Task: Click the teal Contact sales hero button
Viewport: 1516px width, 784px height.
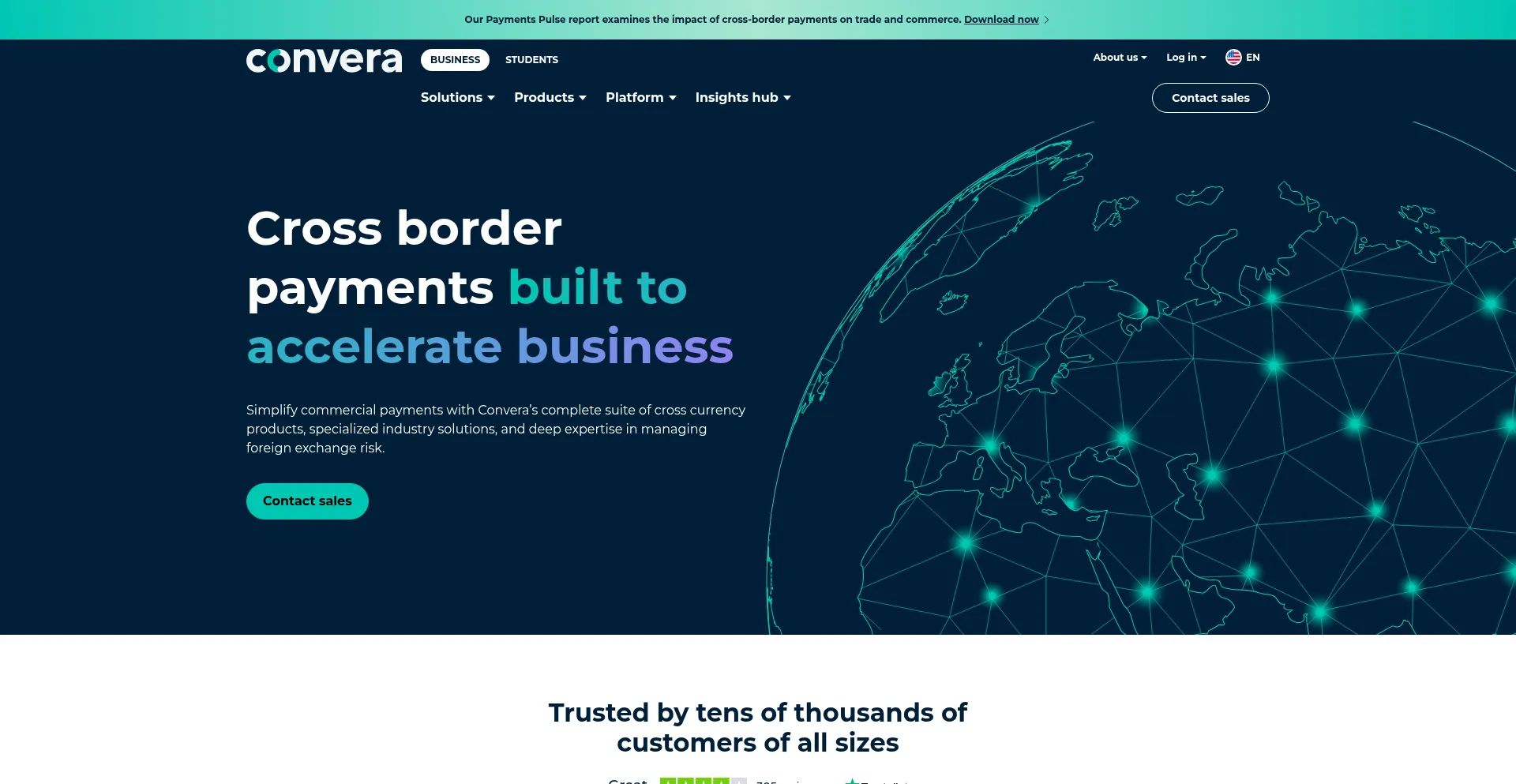Action: (x=307, y=501)
